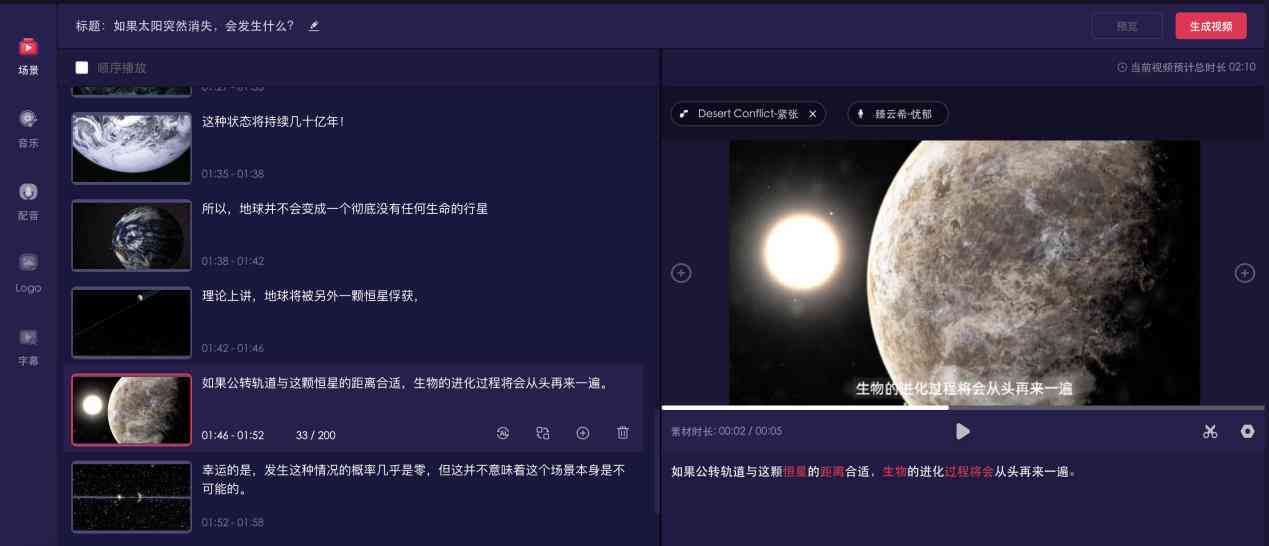This screenshot has height=546, width=1269.
Task: Click the timestamp 01:46 - 01:52
Action: pos(232,435)
